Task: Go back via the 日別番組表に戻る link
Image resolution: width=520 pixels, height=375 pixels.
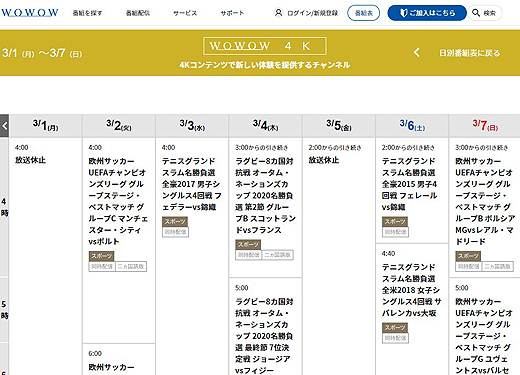Action: [x=470, y=53]
